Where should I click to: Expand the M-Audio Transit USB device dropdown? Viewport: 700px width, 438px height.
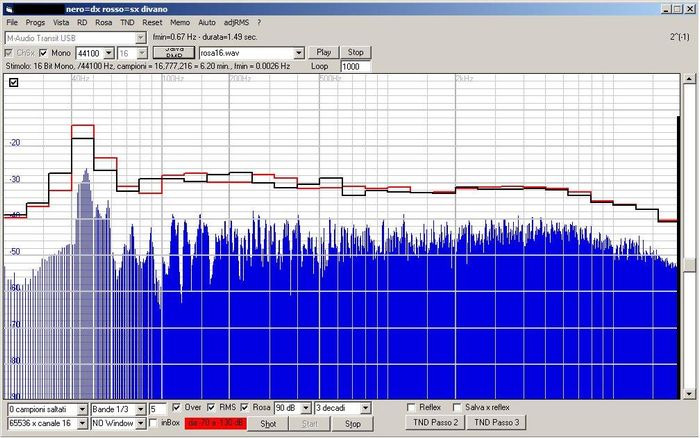click(141, 38)
